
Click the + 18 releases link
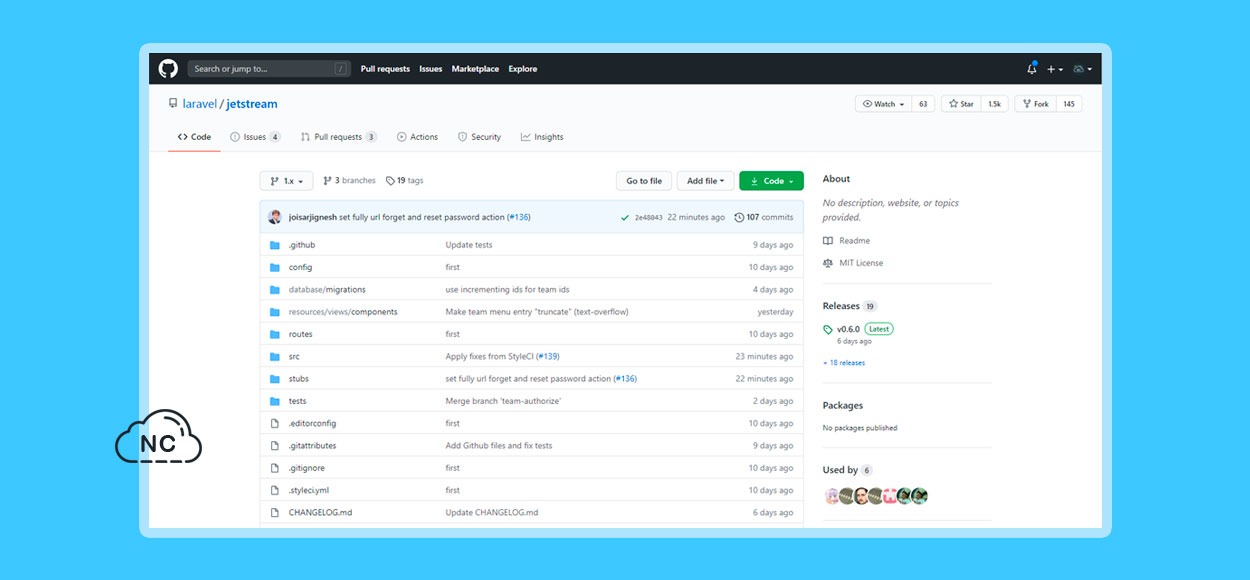tap(844, 363)
